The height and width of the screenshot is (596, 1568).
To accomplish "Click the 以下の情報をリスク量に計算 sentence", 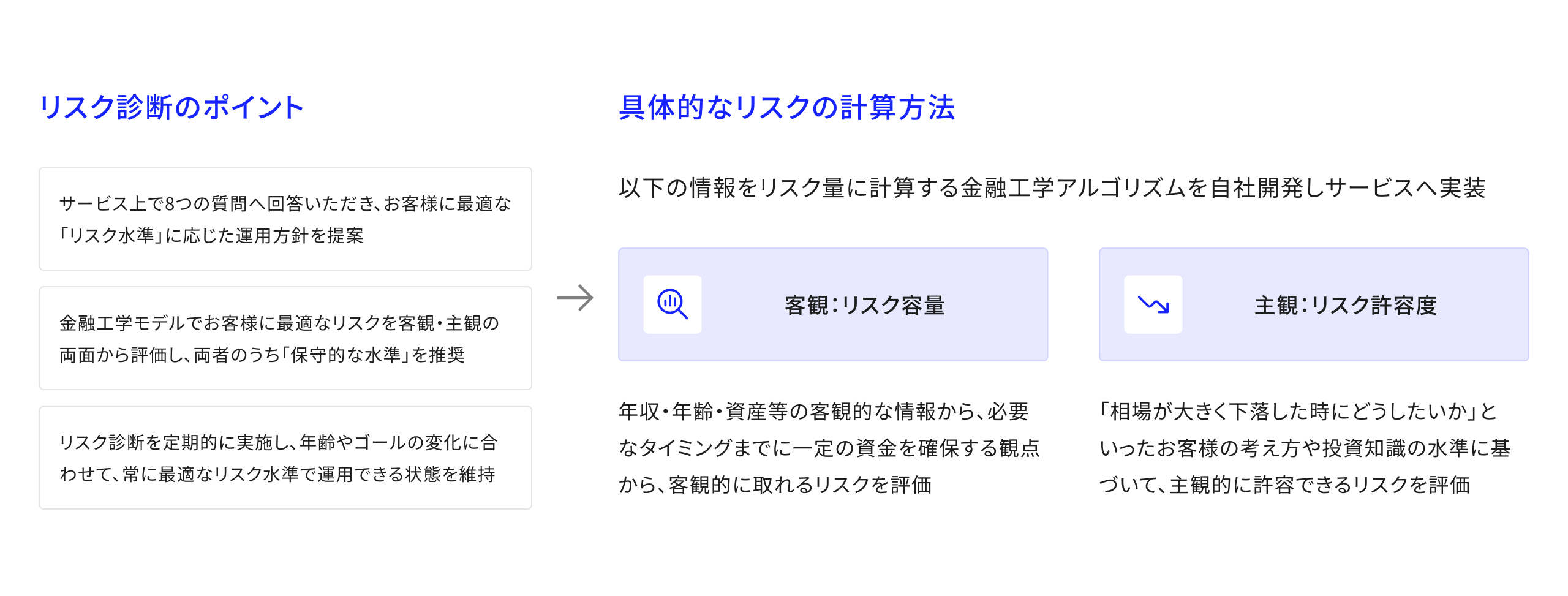I will click(1052, 188).
